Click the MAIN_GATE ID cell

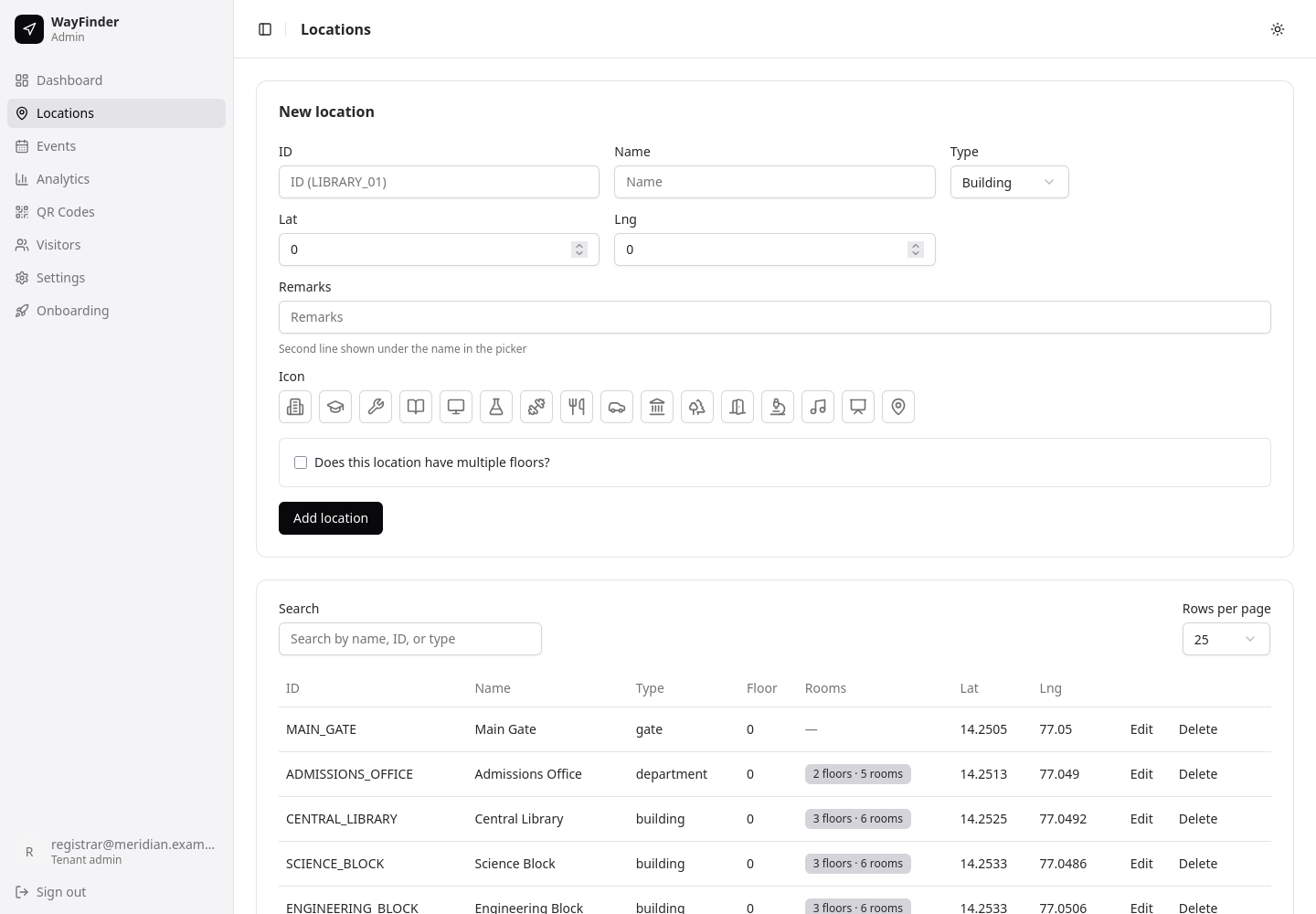click(321, 729)
